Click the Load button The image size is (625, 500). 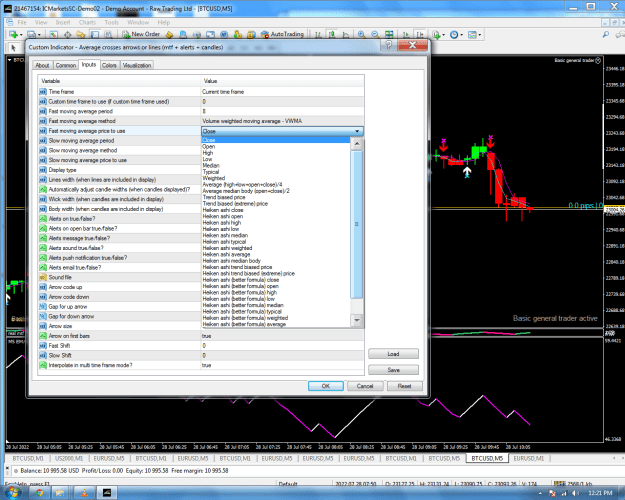393,354
